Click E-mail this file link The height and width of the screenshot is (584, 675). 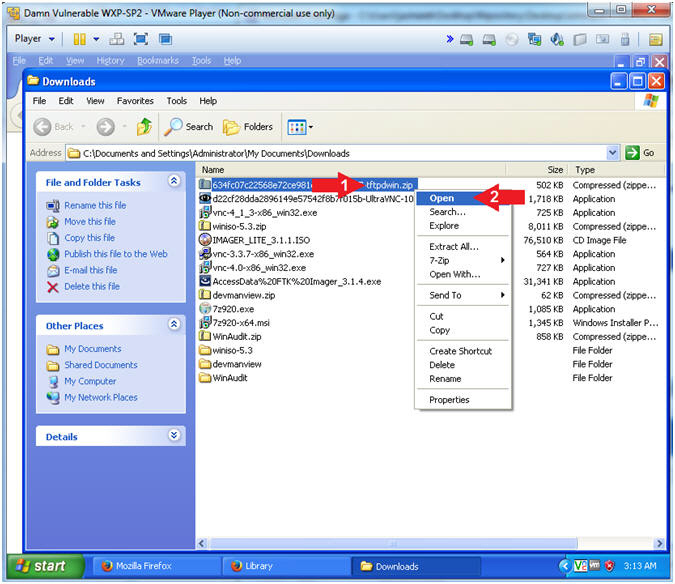[x=91, y=270]
